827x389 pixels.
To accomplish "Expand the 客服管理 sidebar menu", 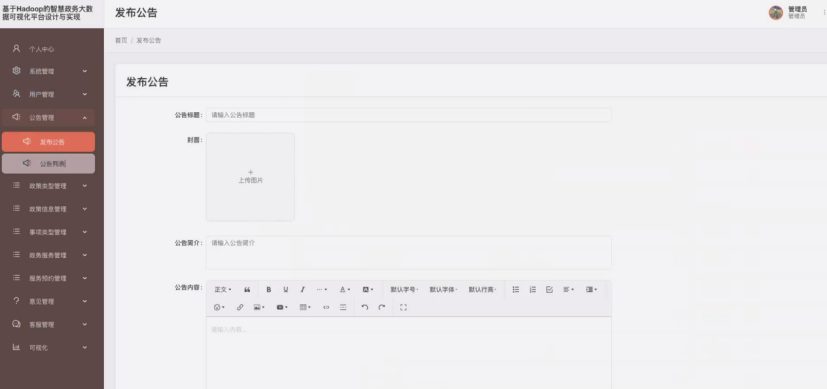I will 49,325.
